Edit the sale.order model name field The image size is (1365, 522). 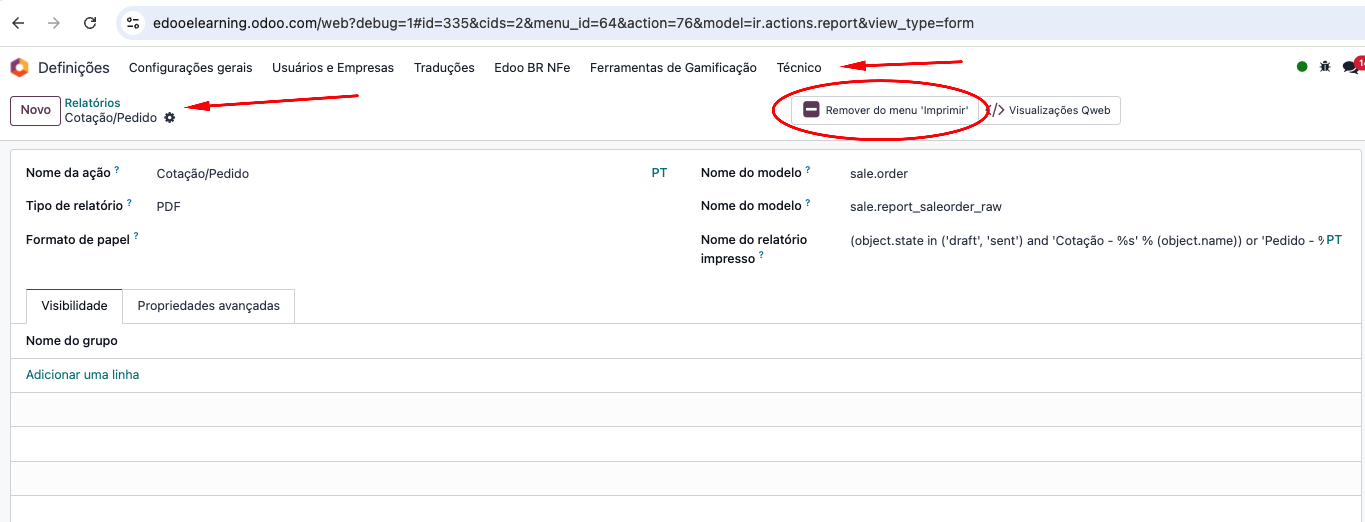click(x=1097, y=173)
